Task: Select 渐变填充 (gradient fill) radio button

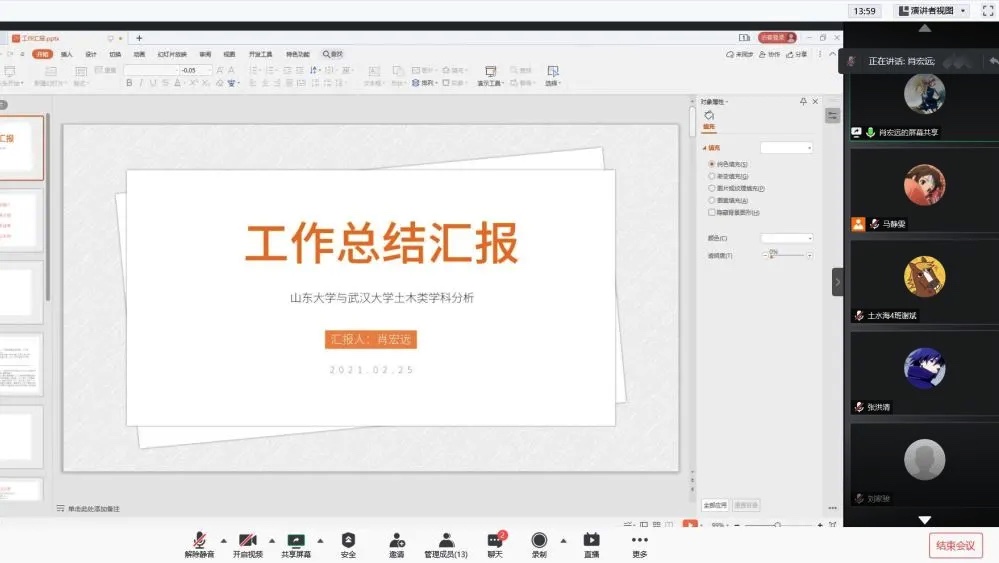Action: click(712, 176)
